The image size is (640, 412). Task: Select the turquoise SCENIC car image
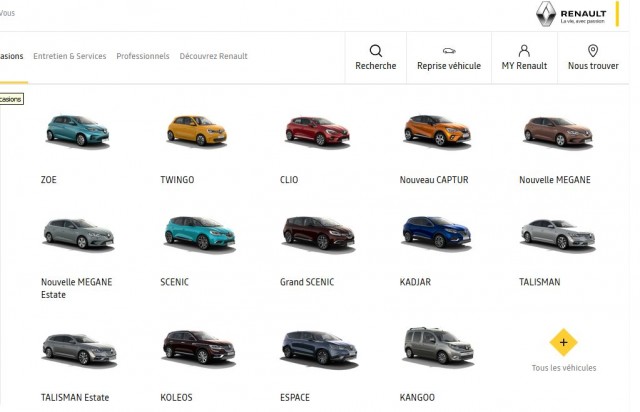200,233
